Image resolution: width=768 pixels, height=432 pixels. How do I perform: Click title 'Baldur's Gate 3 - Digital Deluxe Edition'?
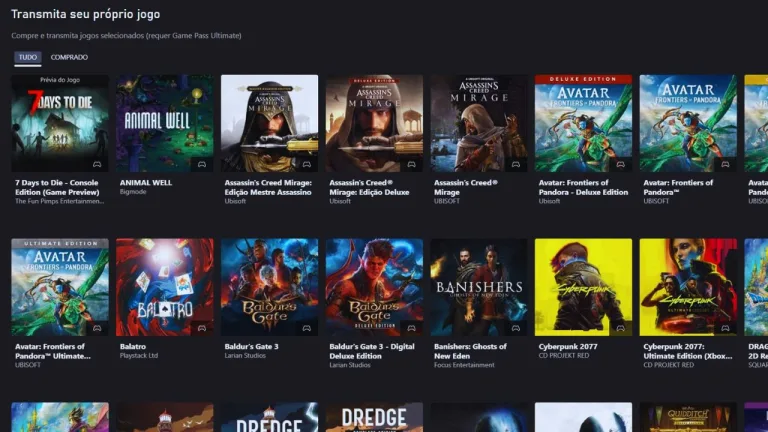372,351
